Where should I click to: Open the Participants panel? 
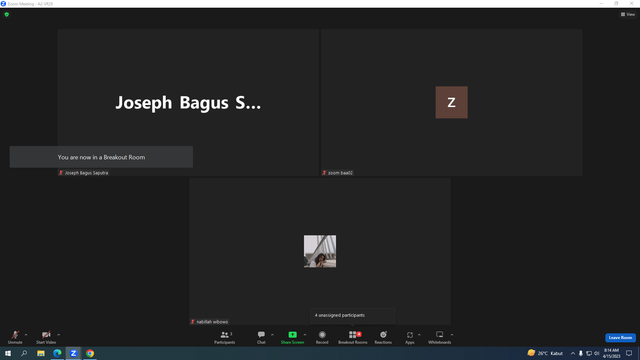point(224,337)
